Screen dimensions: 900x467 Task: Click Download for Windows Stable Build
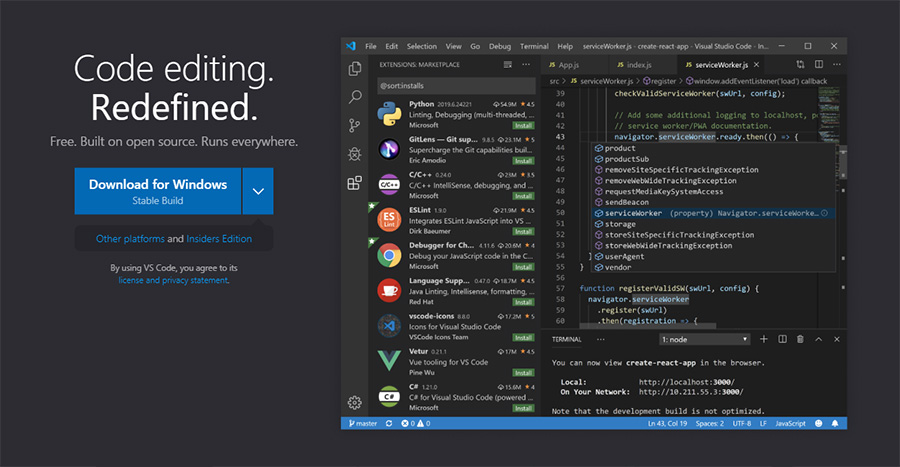158,191
